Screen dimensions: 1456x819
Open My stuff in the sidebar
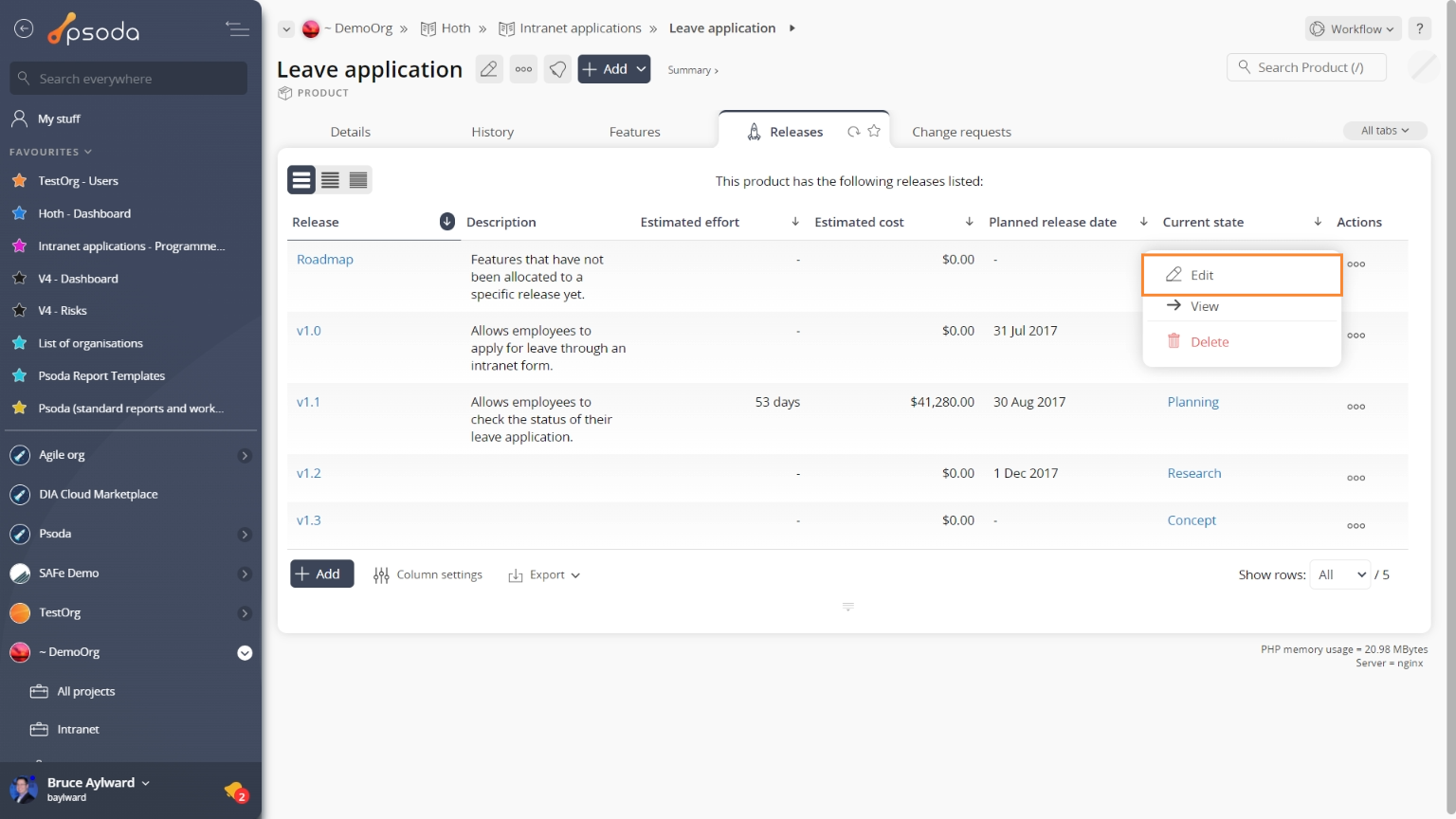[59, 119]
